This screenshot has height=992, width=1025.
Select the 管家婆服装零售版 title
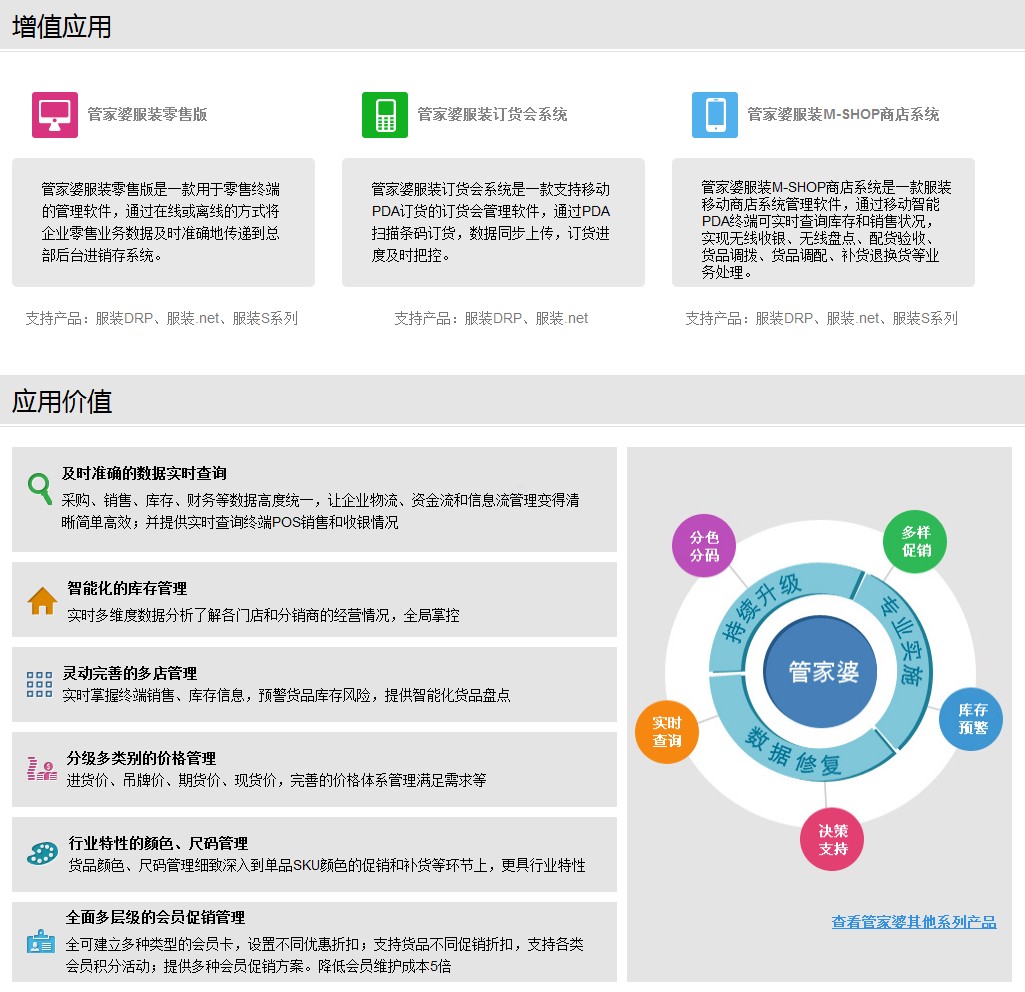tap(147, 115)
